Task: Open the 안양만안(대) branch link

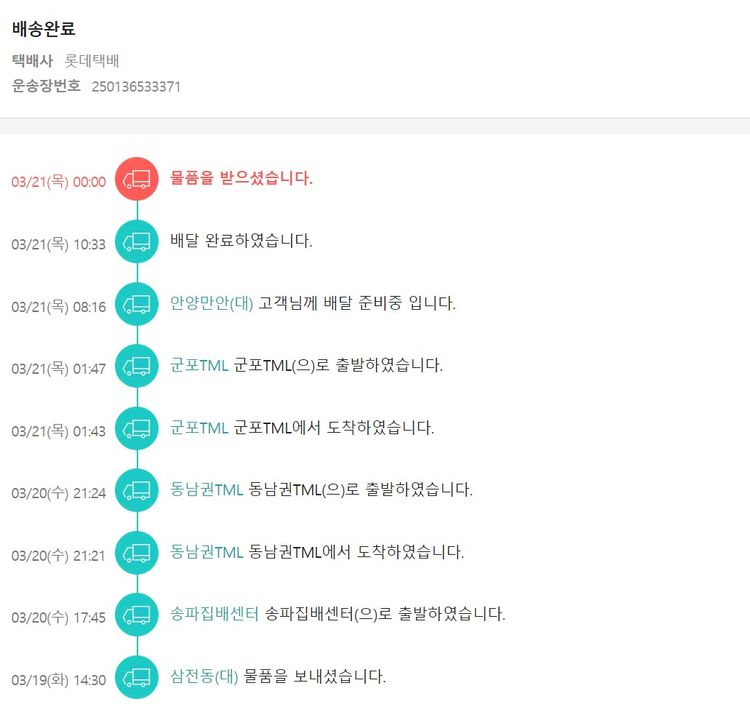Action: 212,303
